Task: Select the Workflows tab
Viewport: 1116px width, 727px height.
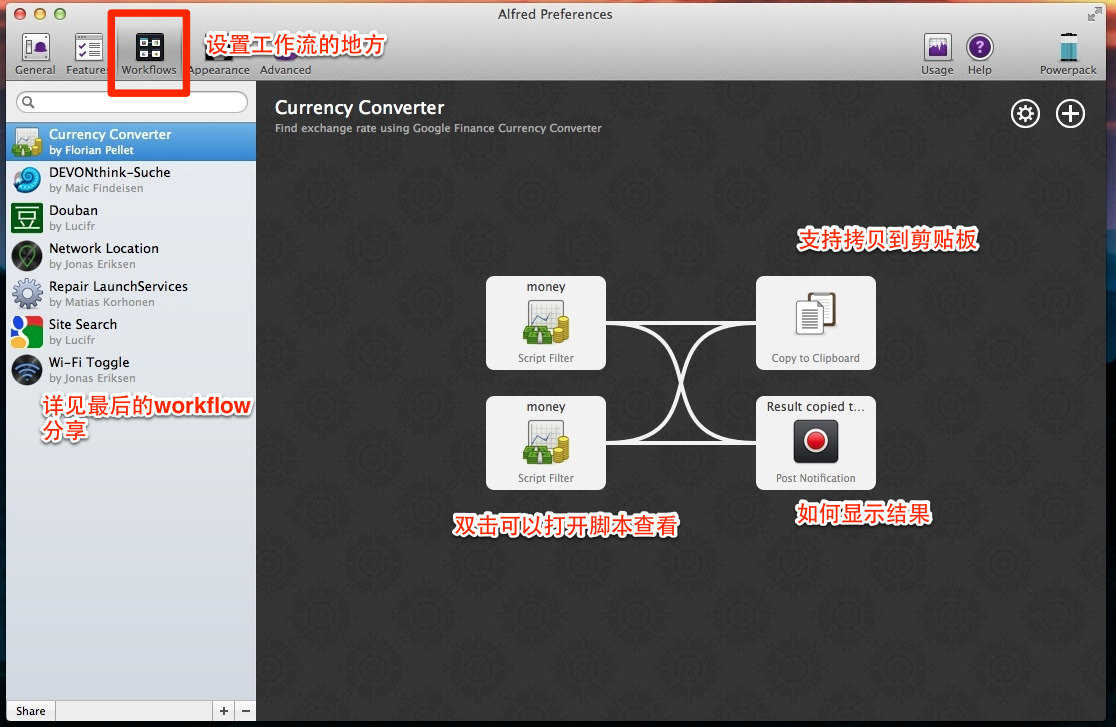Action: tap(149, 54)
